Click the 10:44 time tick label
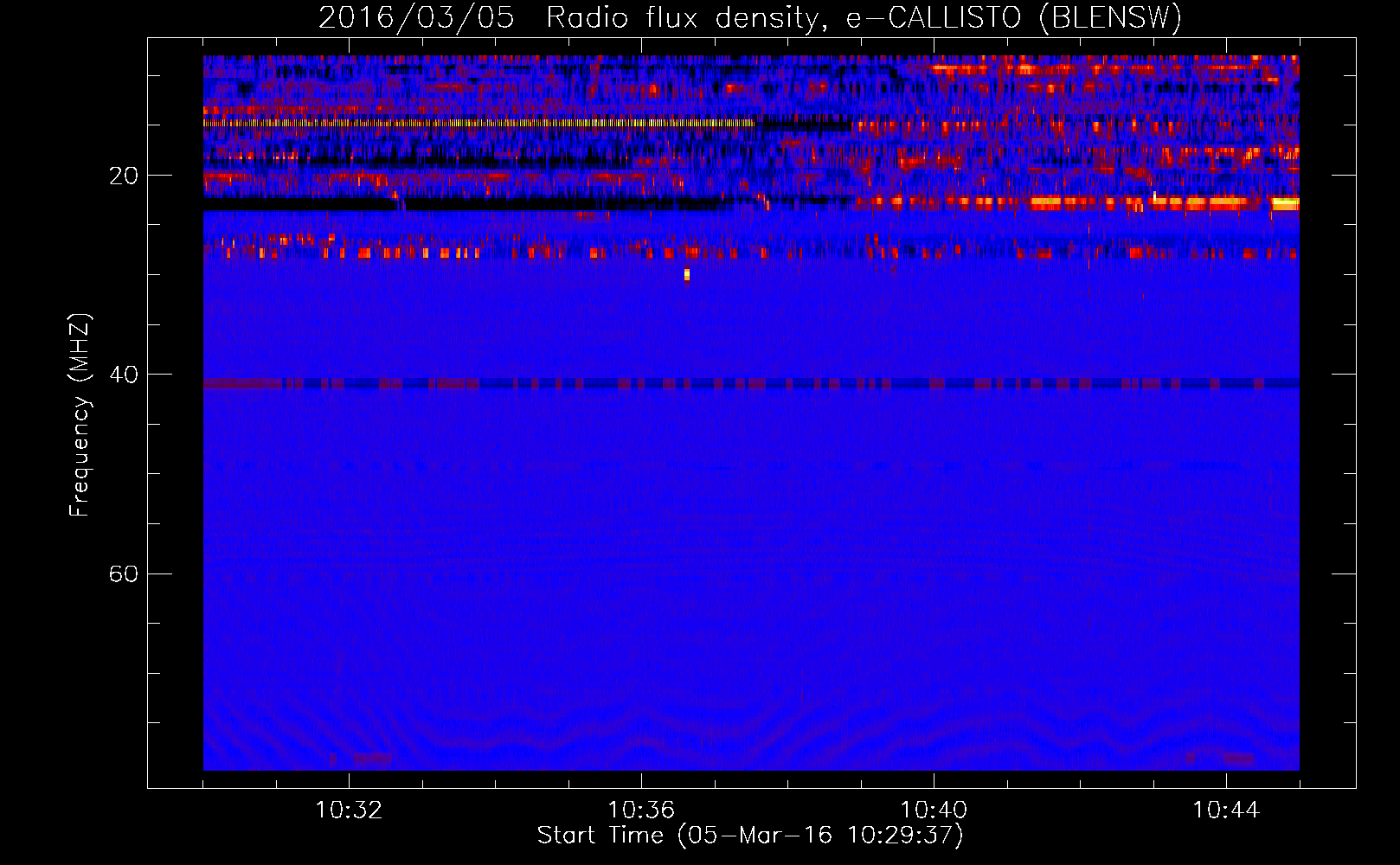This screenshot has width=1400, height=865. 1226,811
